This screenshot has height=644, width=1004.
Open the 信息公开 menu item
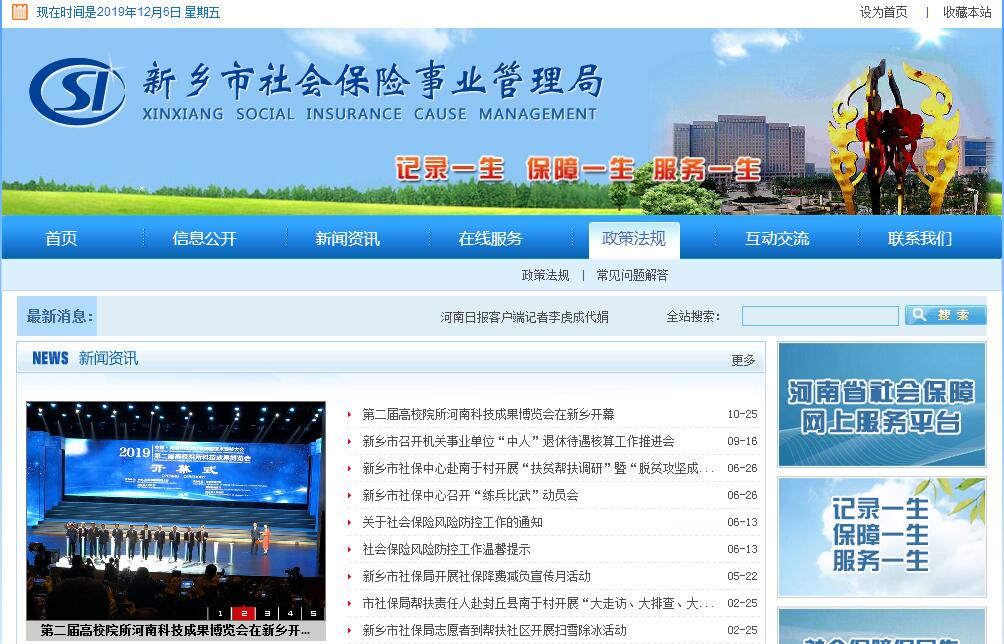pyautogui.click(x=204, y=239)
